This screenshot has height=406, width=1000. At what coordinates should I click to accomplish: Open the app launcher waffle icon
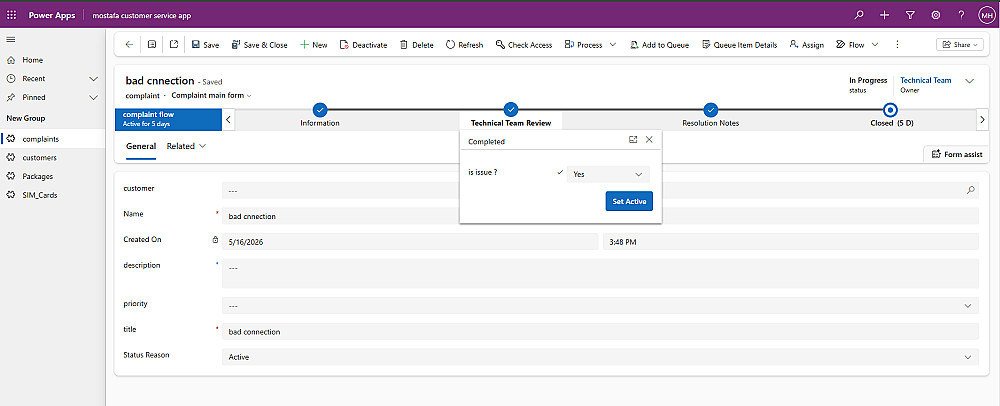click(11, 15)
